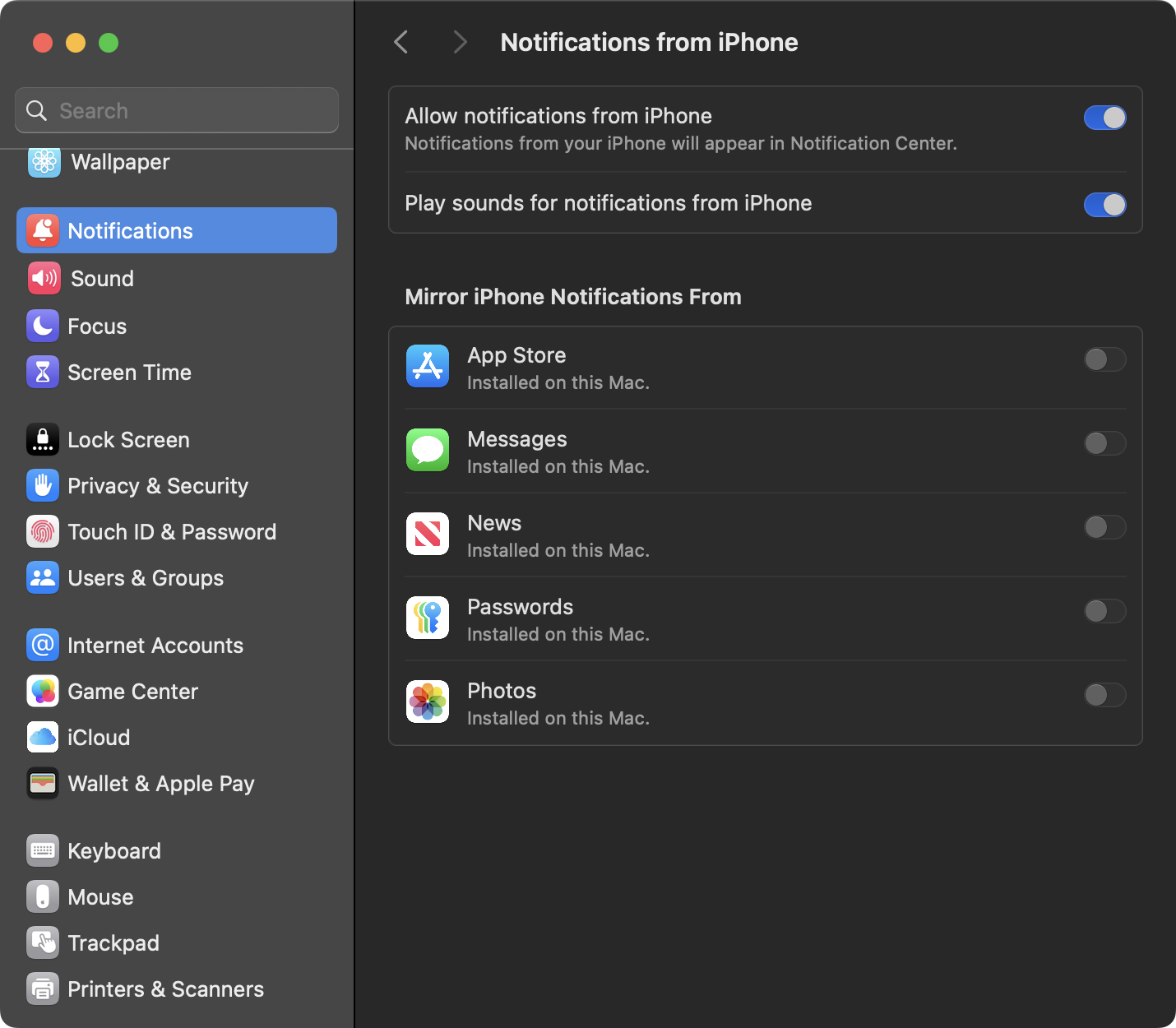Select Touch ID & Password label
The image size is (1176, 1028).
click(x=172, y=532)
